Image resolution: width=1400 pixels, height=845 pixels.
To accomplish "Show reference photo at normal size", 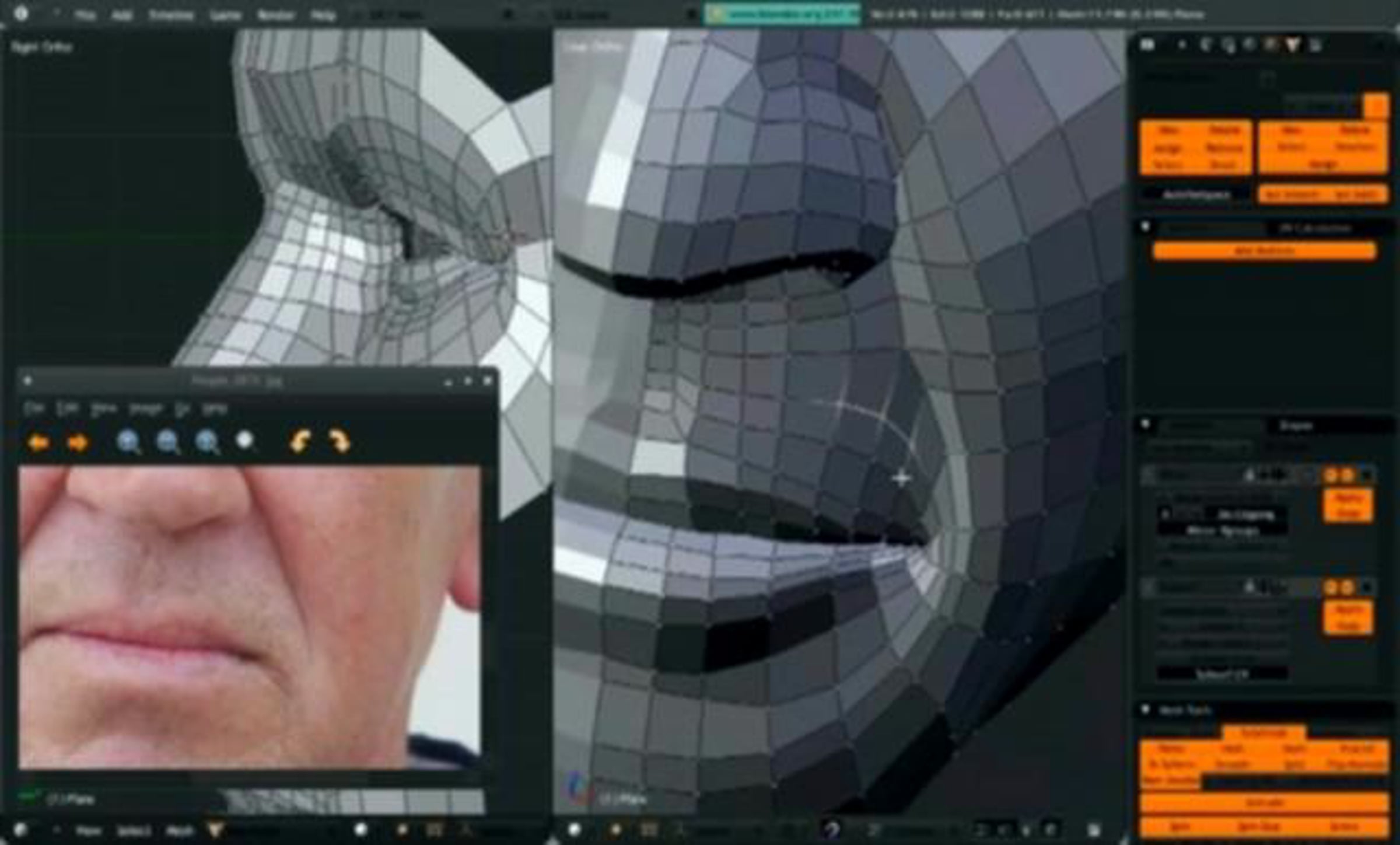I will (207, 442).
